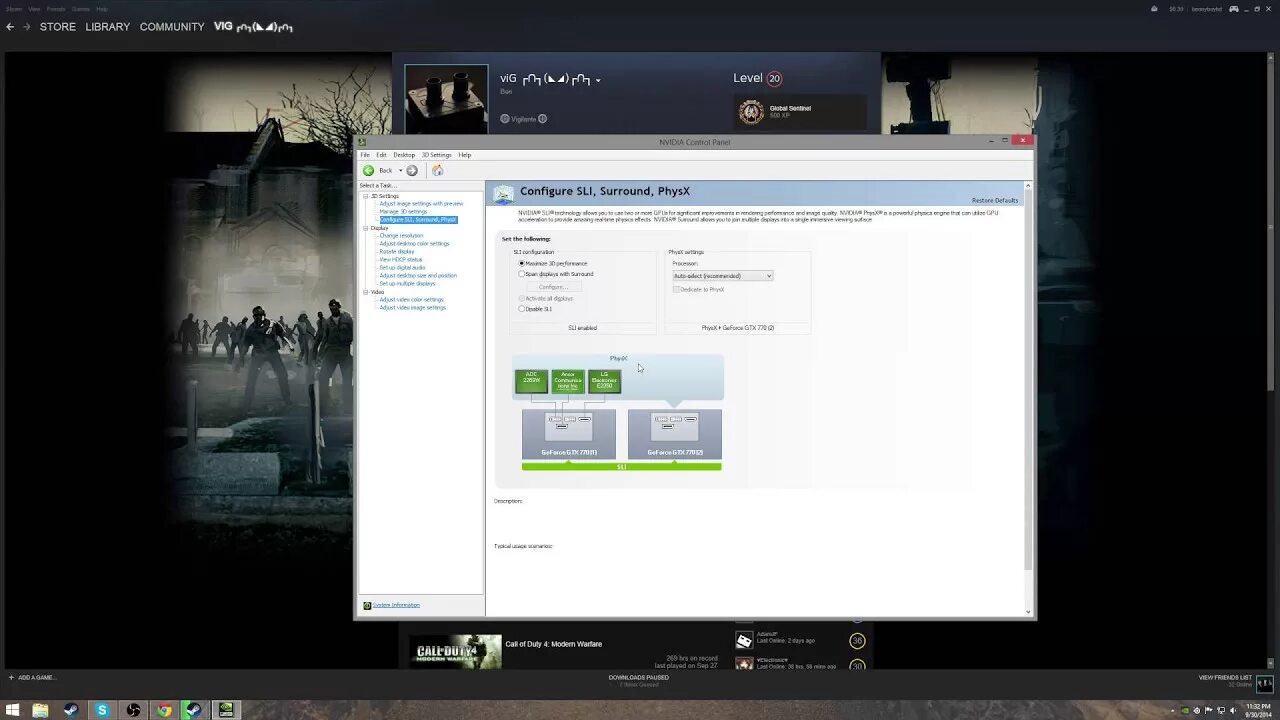Click the Call of Duty 4 thumbnail
Screen dimensions: 1280x720
click(x=455, y=652)
